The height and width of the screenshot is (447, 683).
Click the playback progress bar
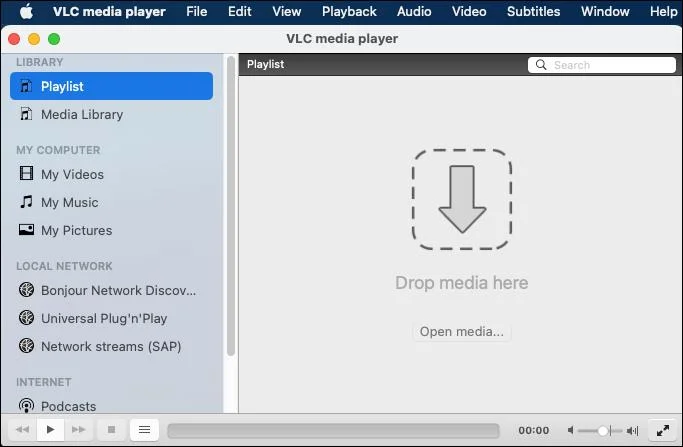333,430
